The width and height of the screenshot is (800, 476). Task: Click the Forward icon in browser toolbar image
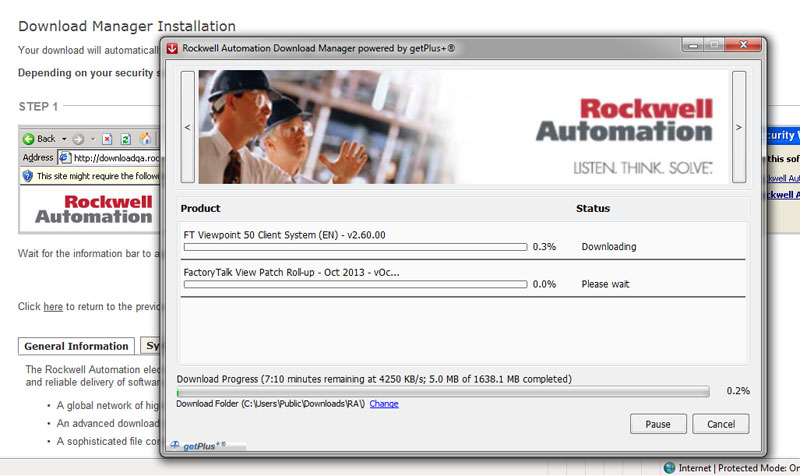click(78, 139)
